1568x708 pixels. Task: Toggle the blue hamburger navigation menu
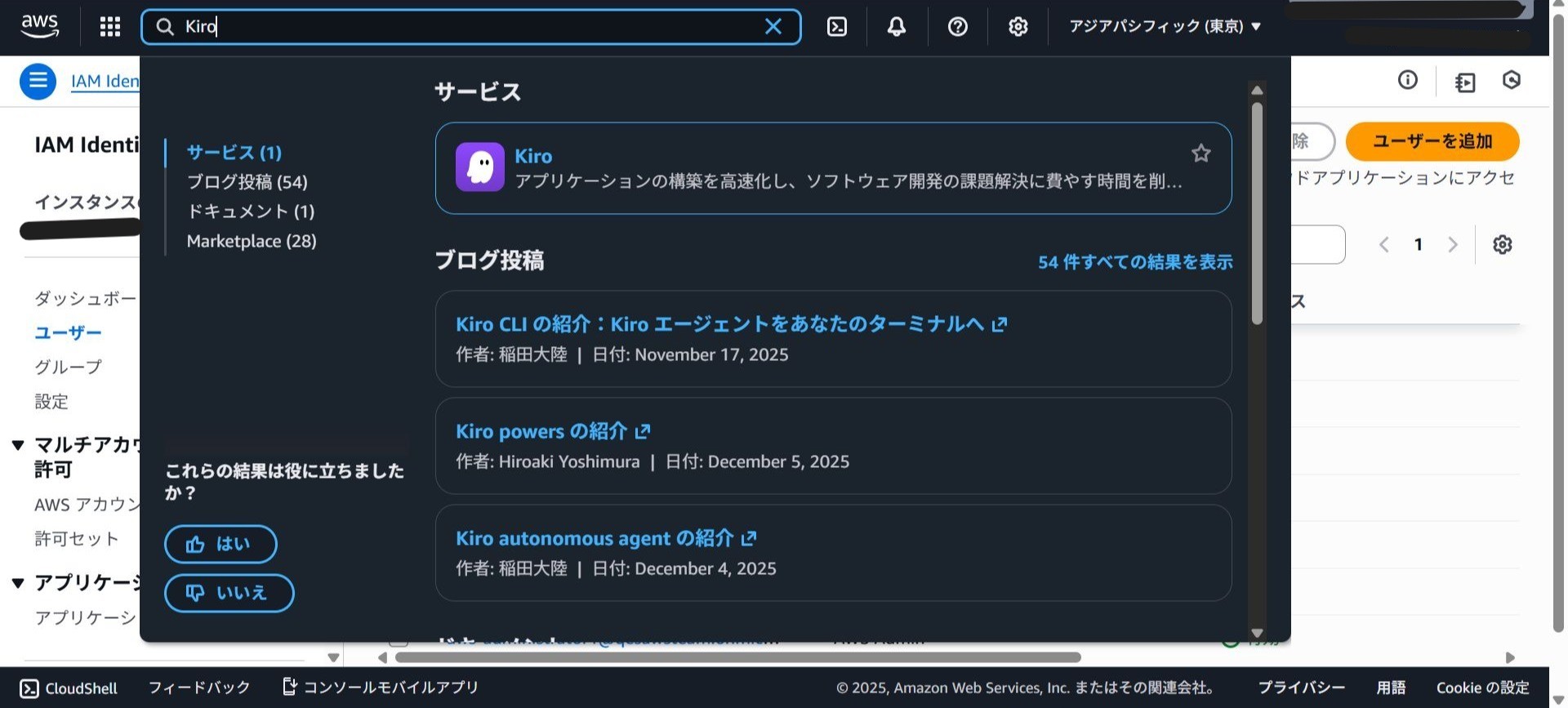38,81
